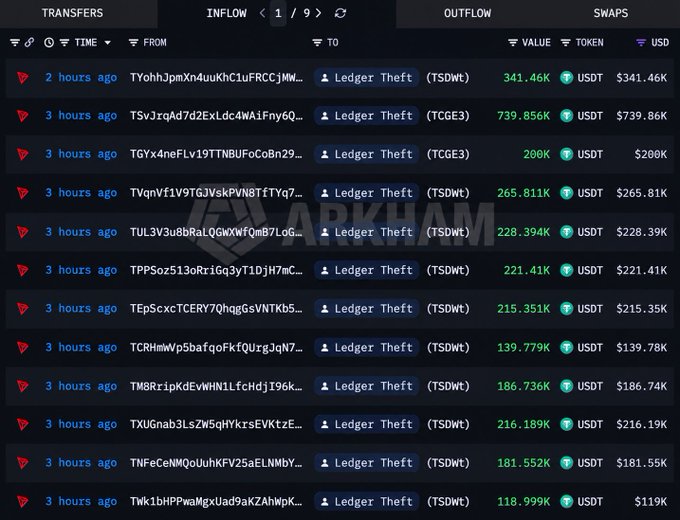
Task: Click Tron icon on the 215.351K row
Action: pos(23,309)
